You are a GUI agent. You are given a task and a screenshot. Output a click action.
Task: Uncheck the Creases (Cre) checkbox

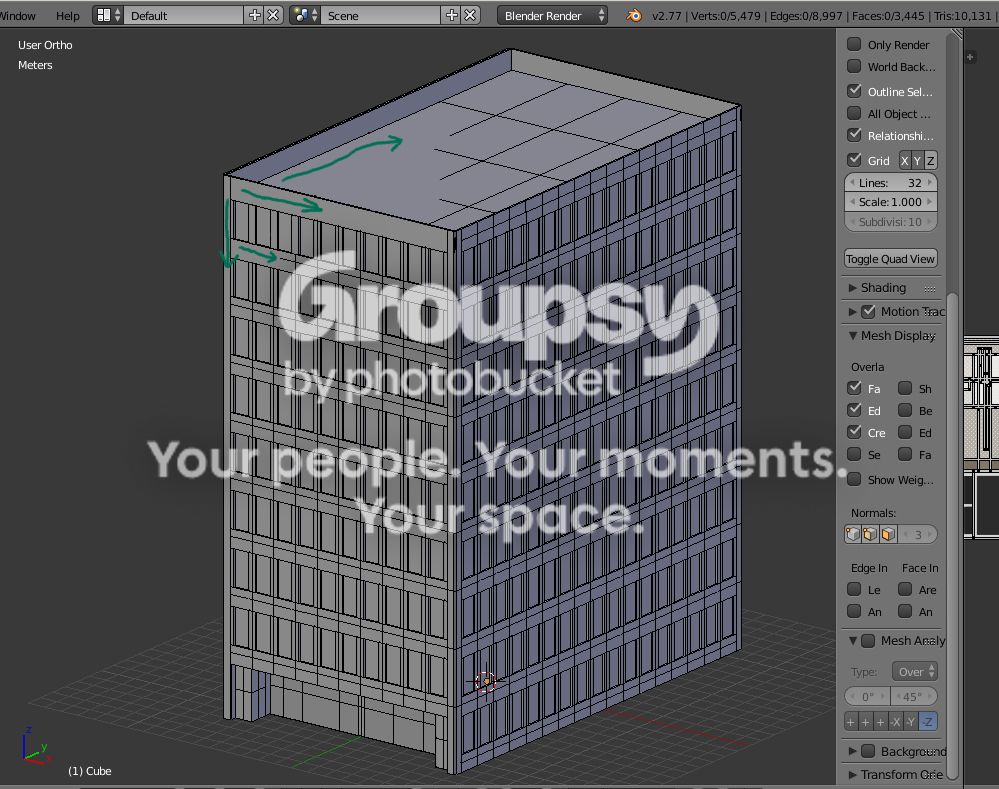[x=854, y=432]
